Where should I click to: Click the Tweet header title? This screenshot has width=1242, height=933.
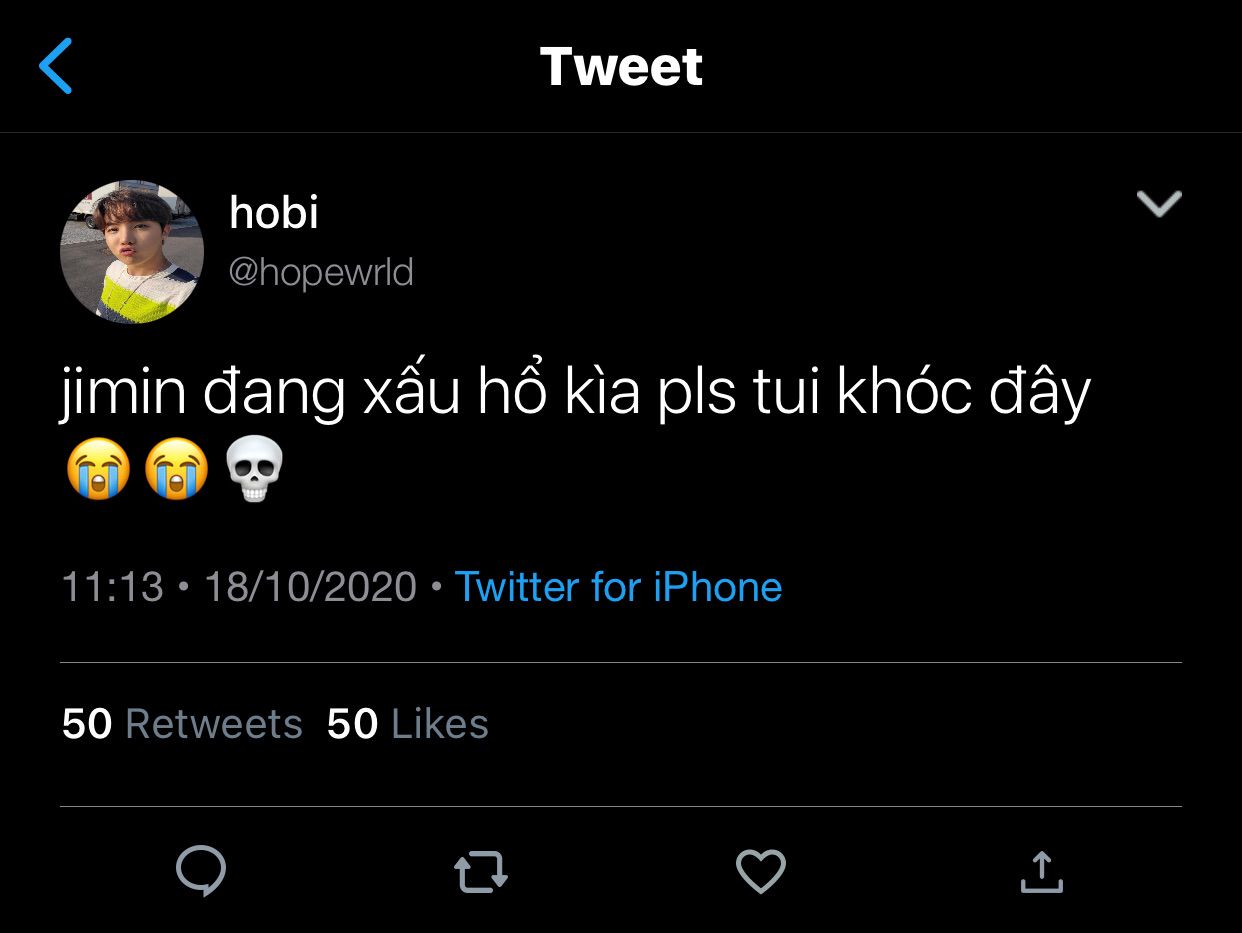[621, 66]
